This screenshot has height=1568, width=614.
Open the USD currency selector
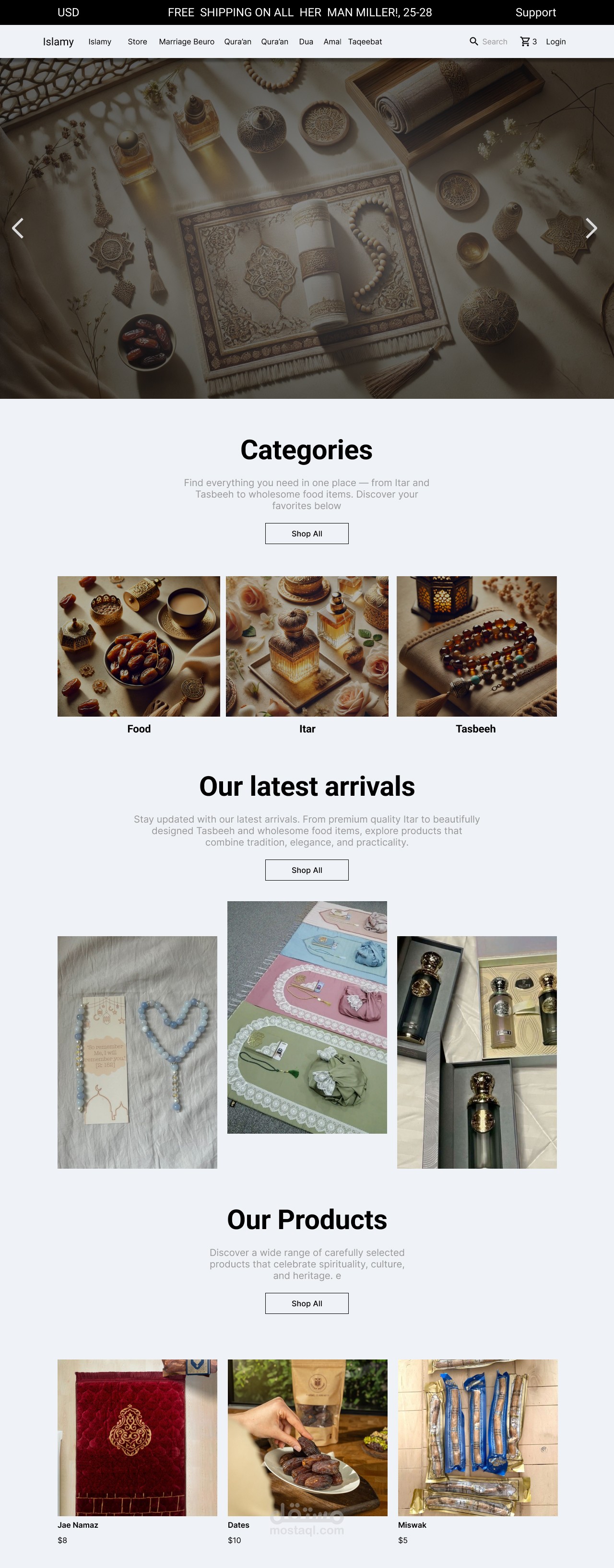pos(68,12)
